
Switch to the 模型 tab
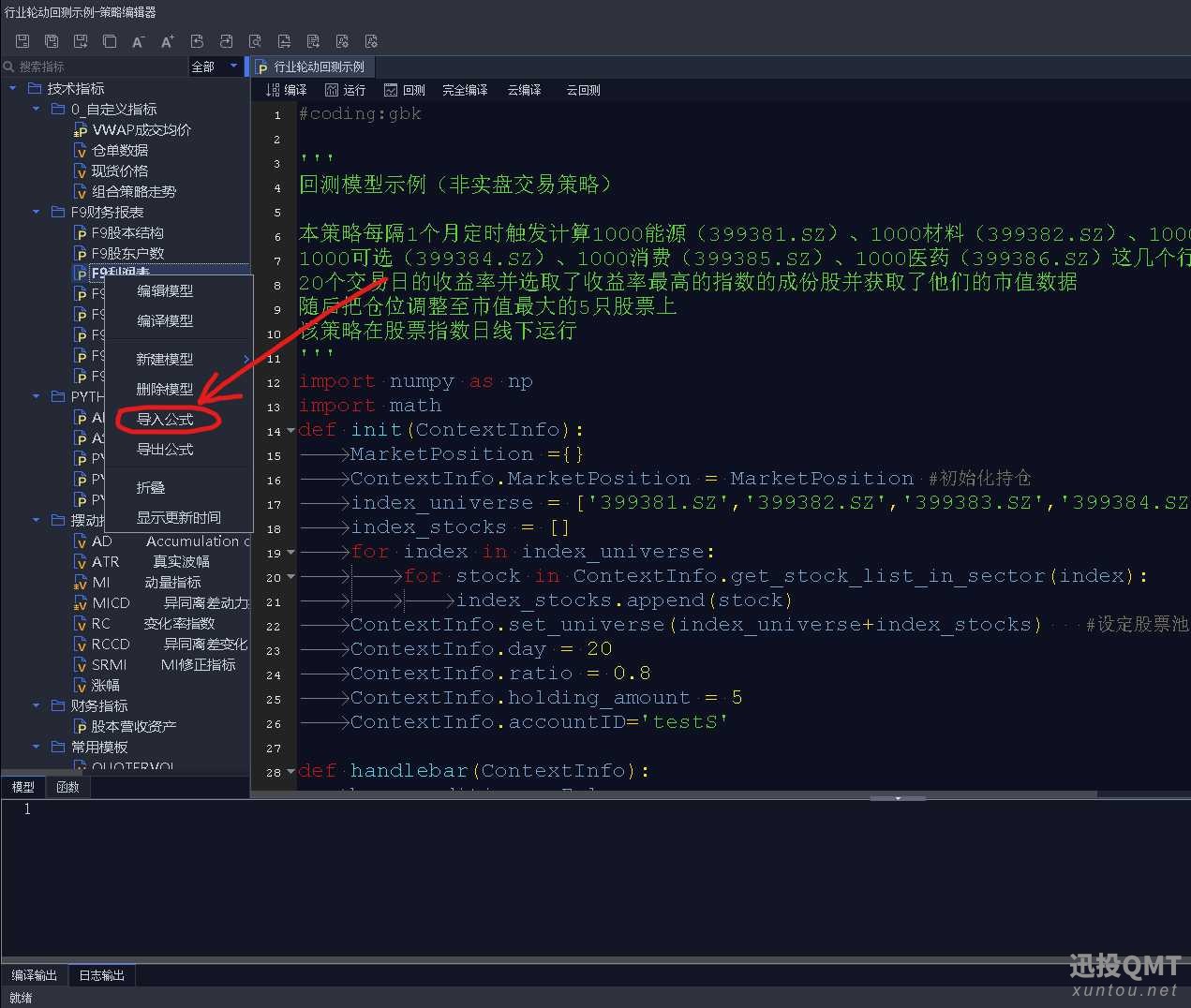tap(22, 787)
